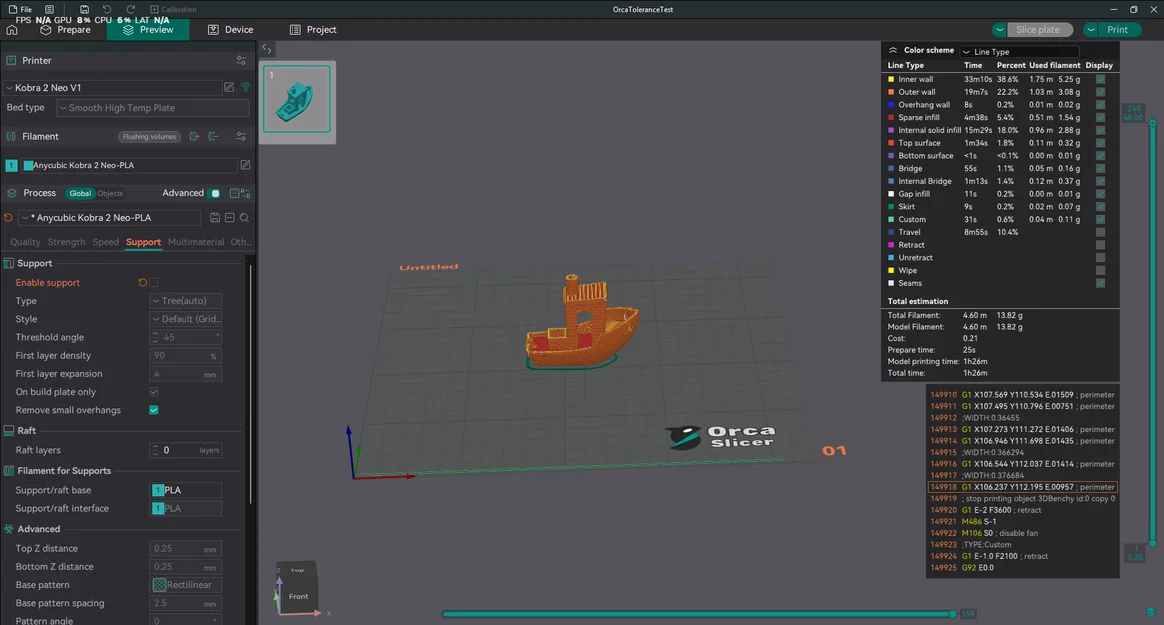
Task: Click the Flushing volumes button
Action: pos(149,136)
